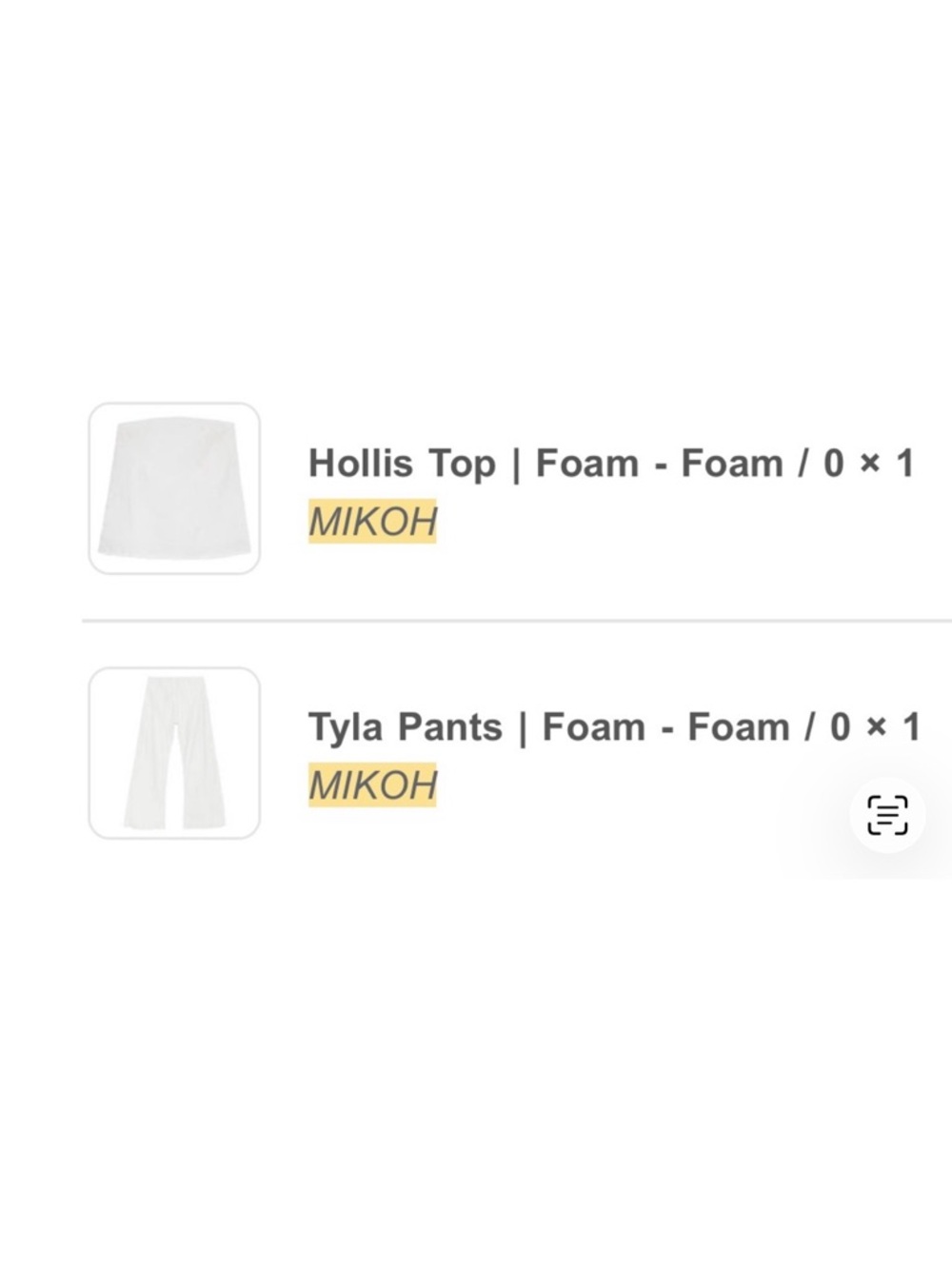Open the Hollis Top product thumbnail
This screenshot has width=952, height=1269.
point(174,488)
